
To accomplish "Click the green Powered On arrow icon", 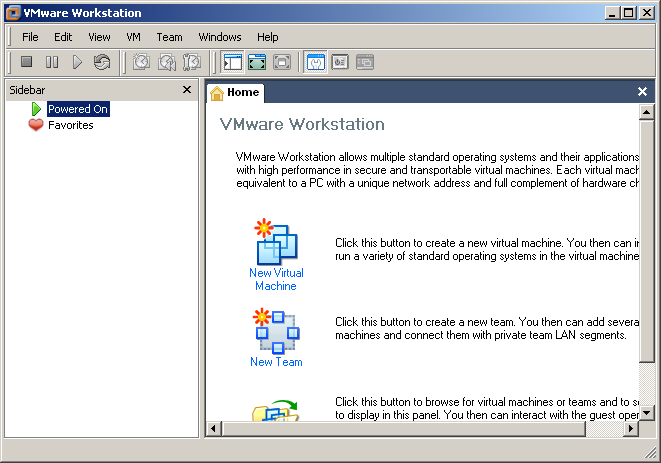I will (36, 109).
